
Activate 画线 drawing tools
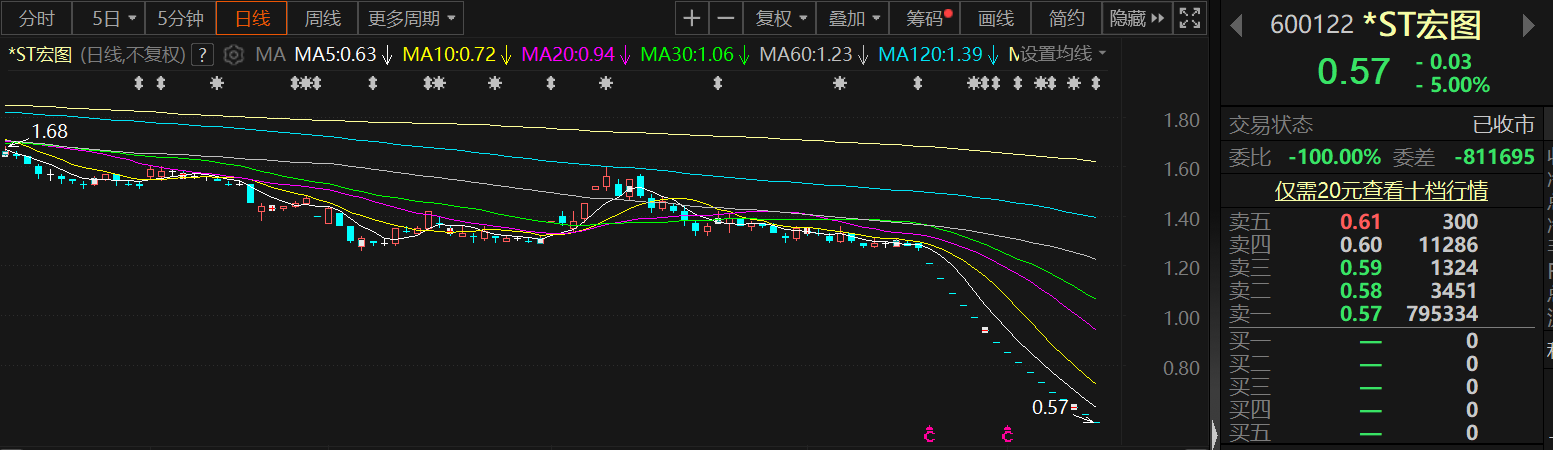[996, 18]
